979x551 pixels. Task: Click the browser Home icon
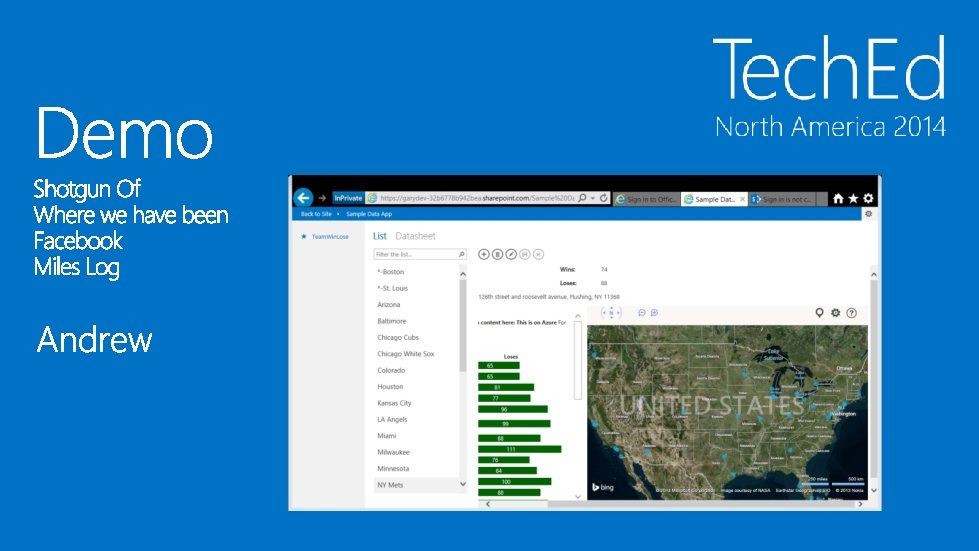[838, 198]
